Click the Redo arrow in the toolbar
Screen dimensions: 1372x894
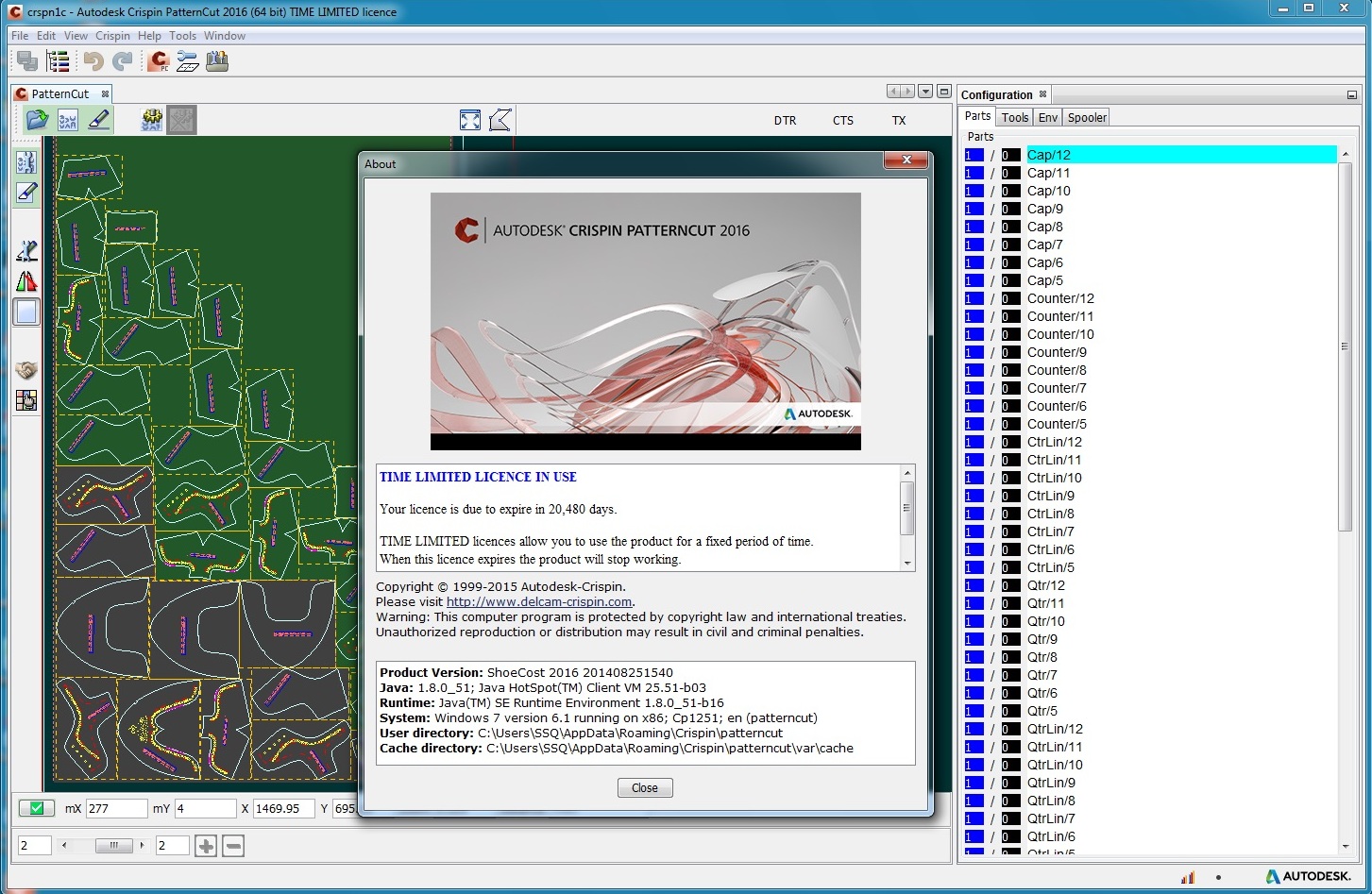click(123, 61)
